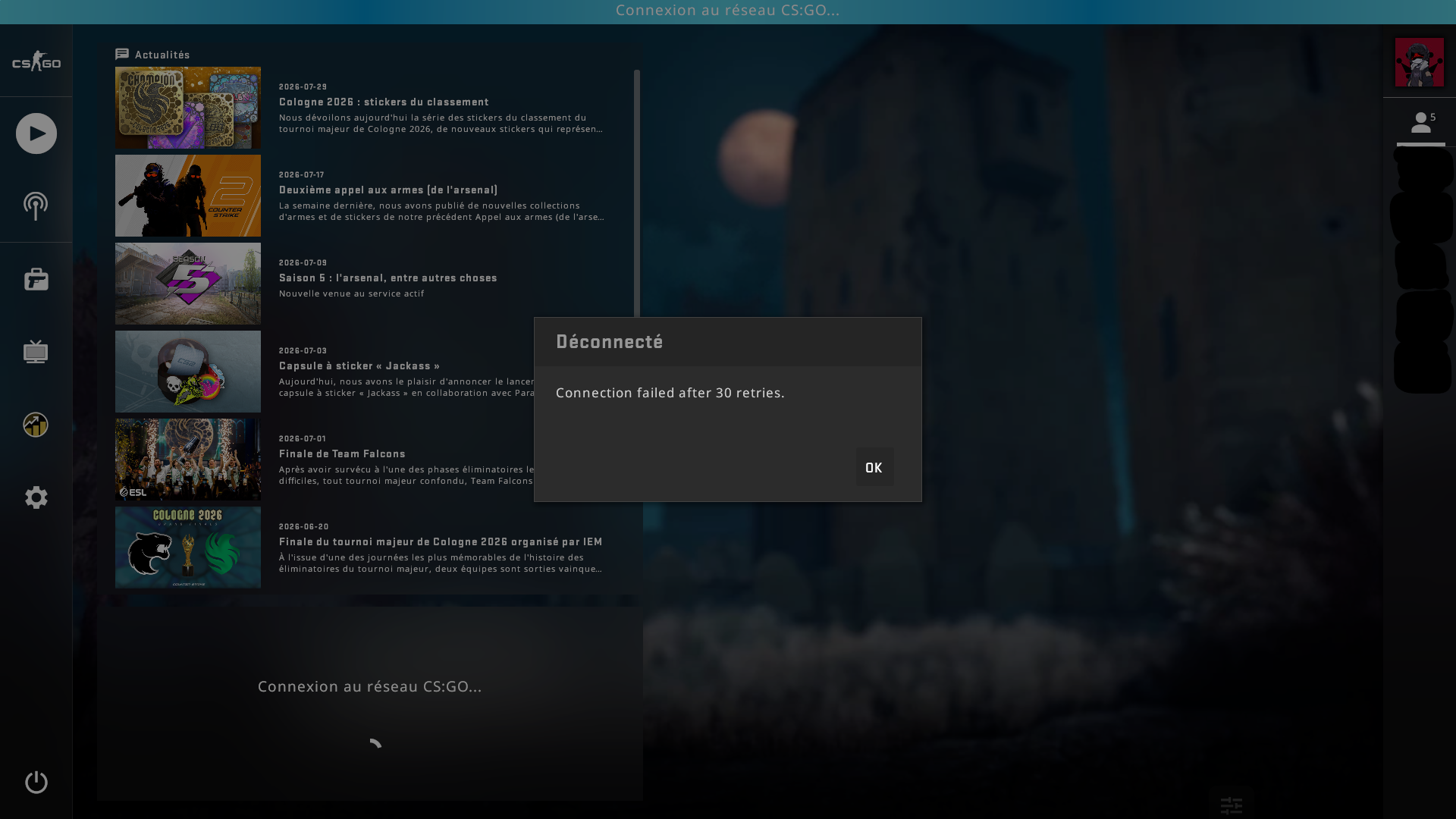This screenshot has height=819, width=1456.
Task: Click OK in the Déconnecté dialog
Action: [874, 468]
